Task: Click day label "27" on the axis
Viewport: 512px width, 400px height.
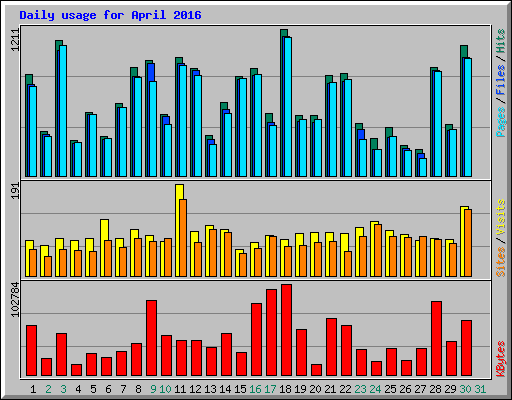Action: pos(420,389)
